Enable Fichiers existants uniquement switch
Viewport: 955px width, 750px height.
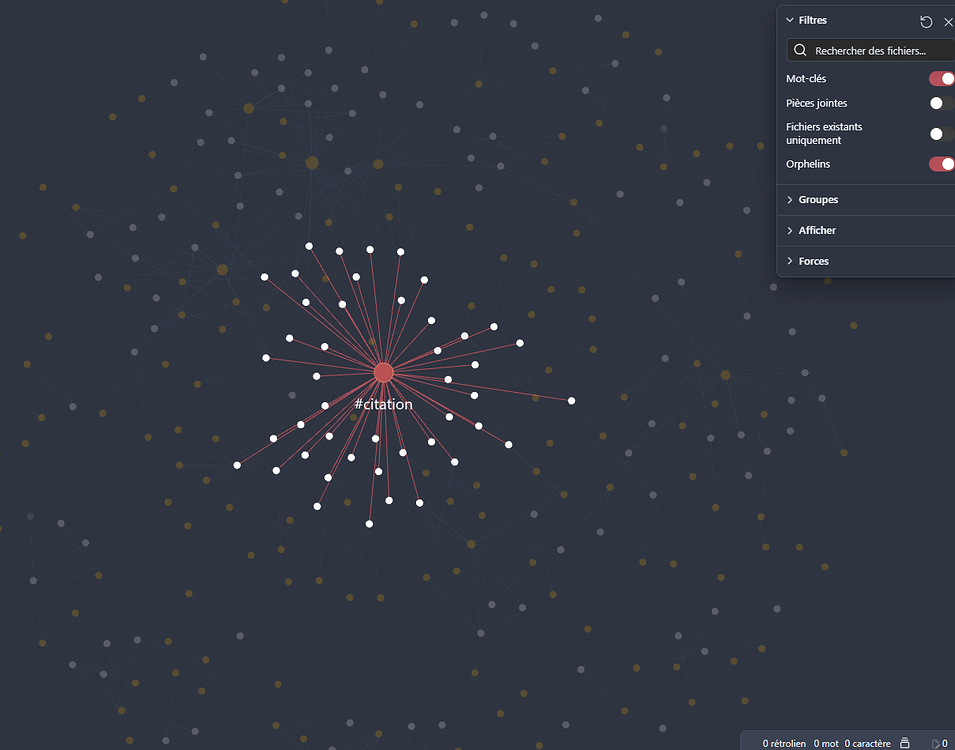[x=942, y=133]
